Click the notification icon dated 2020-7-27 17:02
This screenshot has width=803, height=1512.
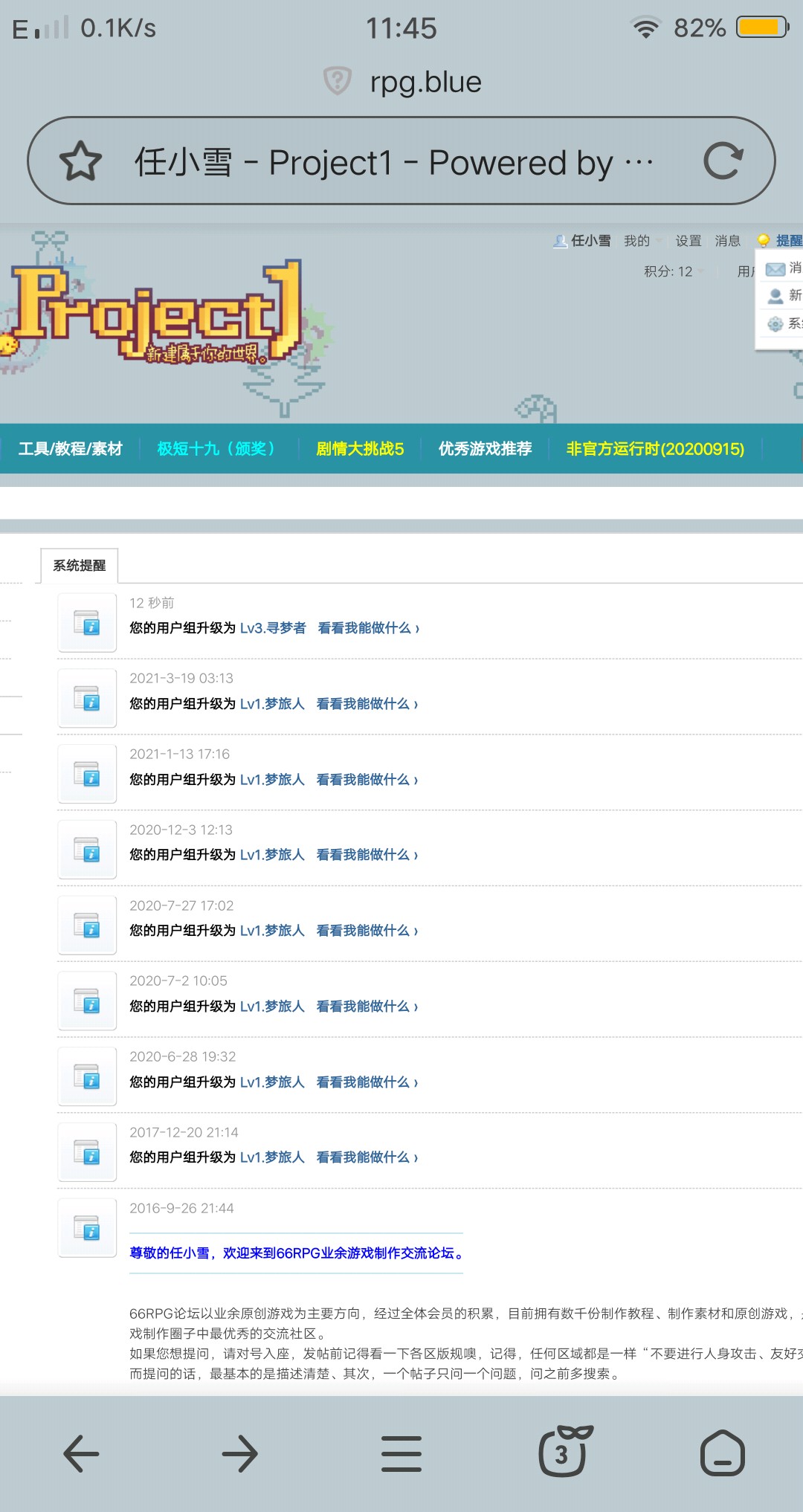[x=87, y=925]
